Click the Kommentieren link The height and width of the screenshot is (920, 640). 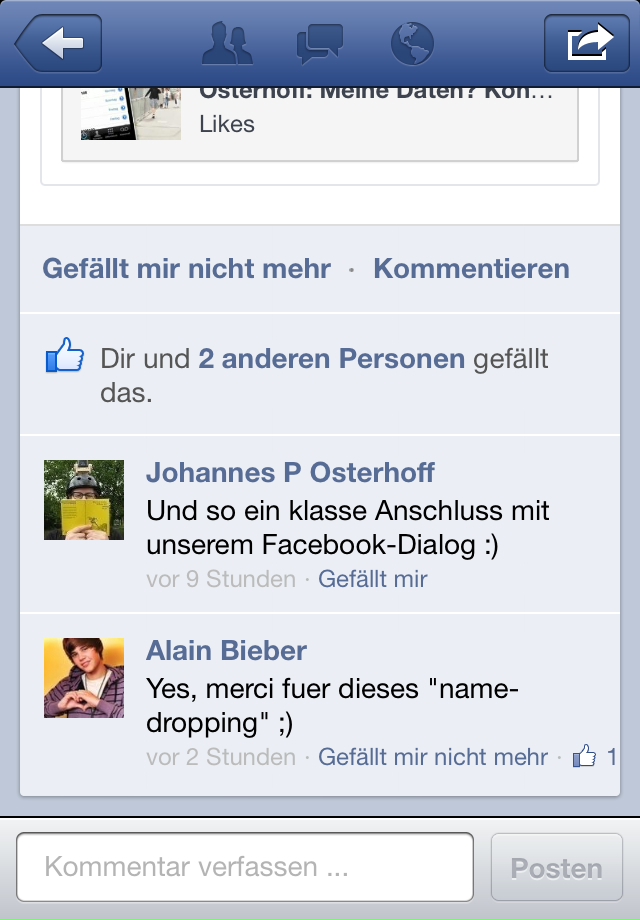click(x=472, y=269)
